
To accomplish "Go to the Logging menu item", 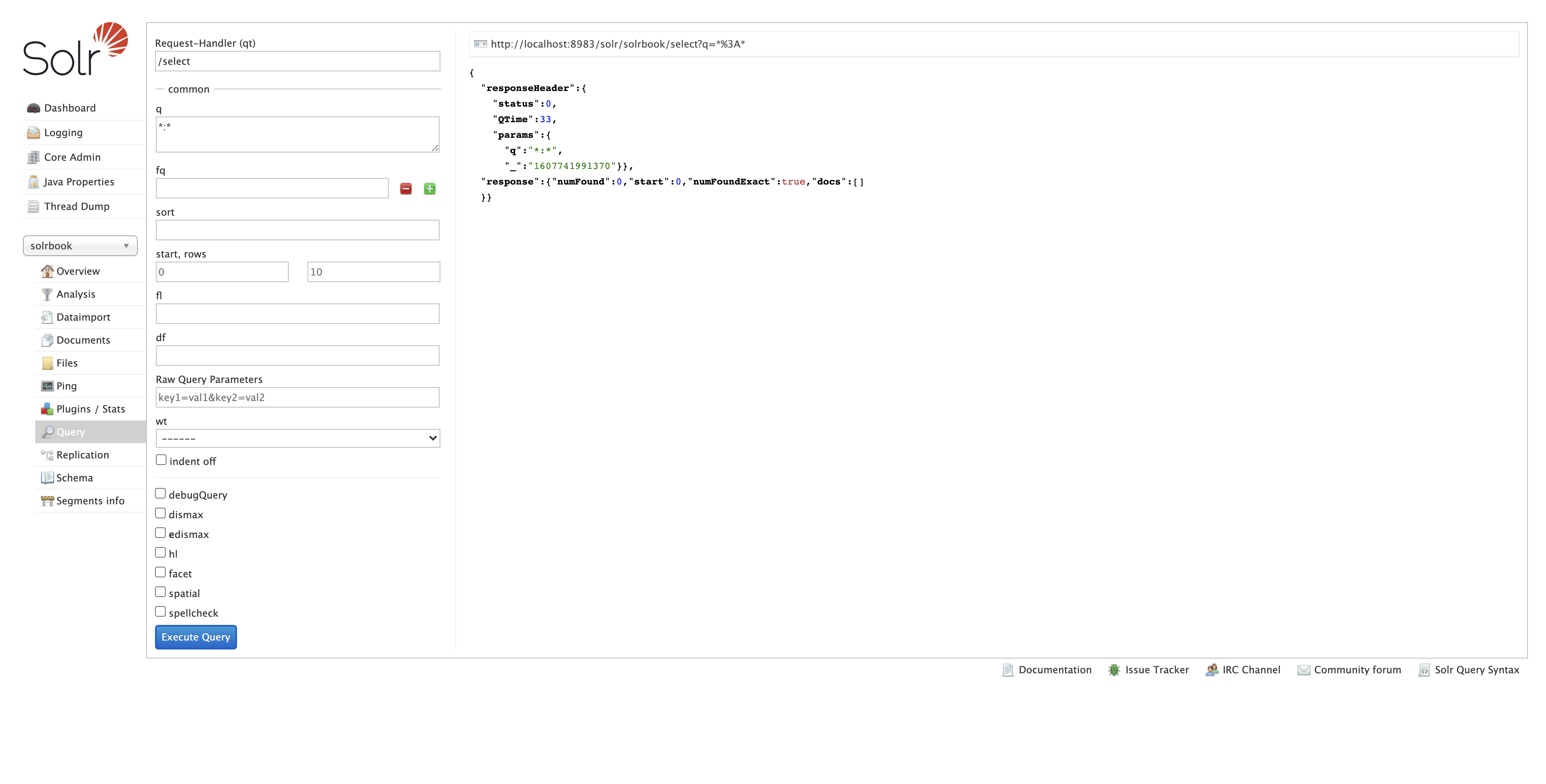I will point(84,133).
